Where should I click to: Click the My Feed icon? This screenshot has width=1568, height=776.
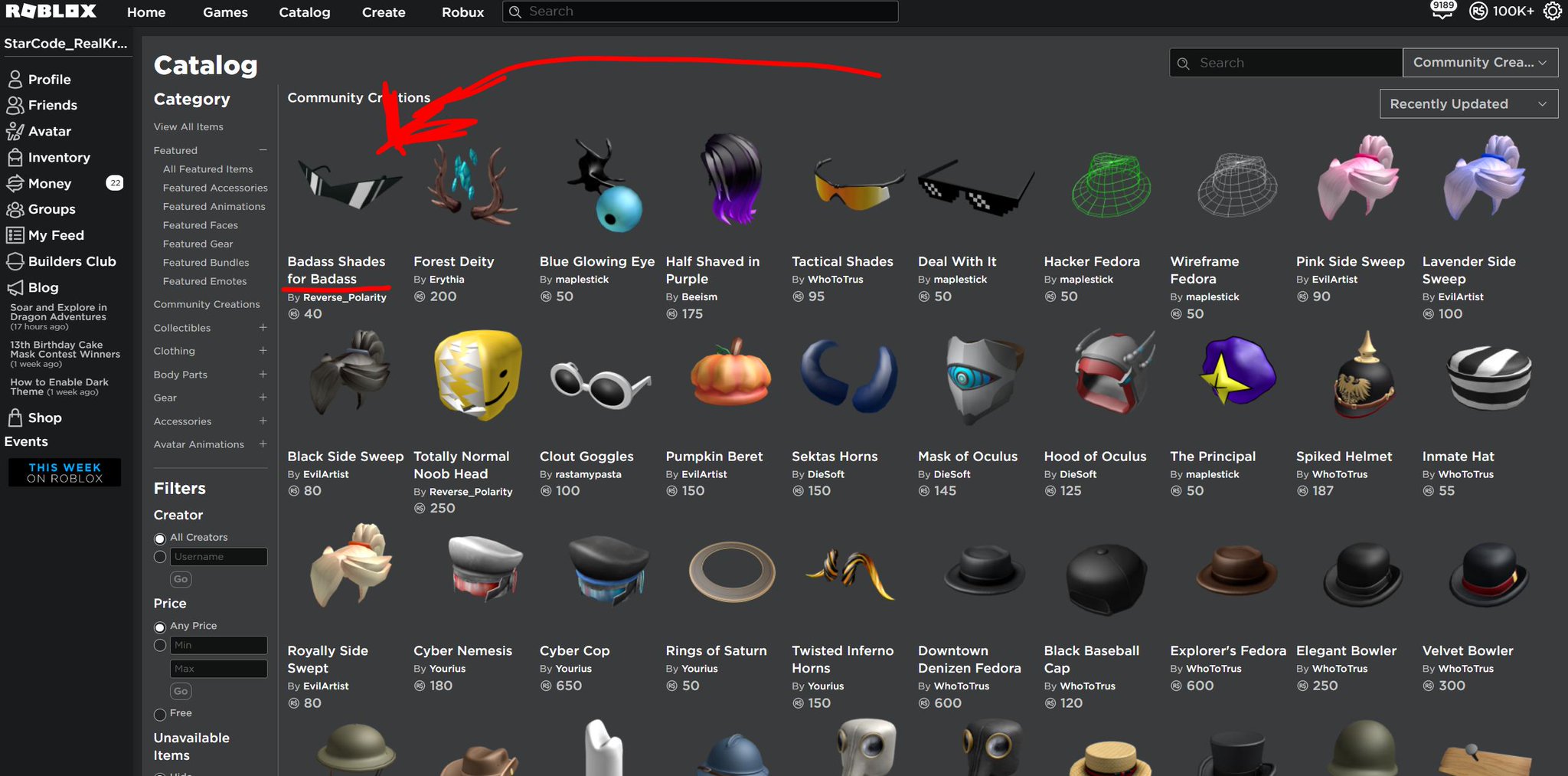(x=15, y=235)
